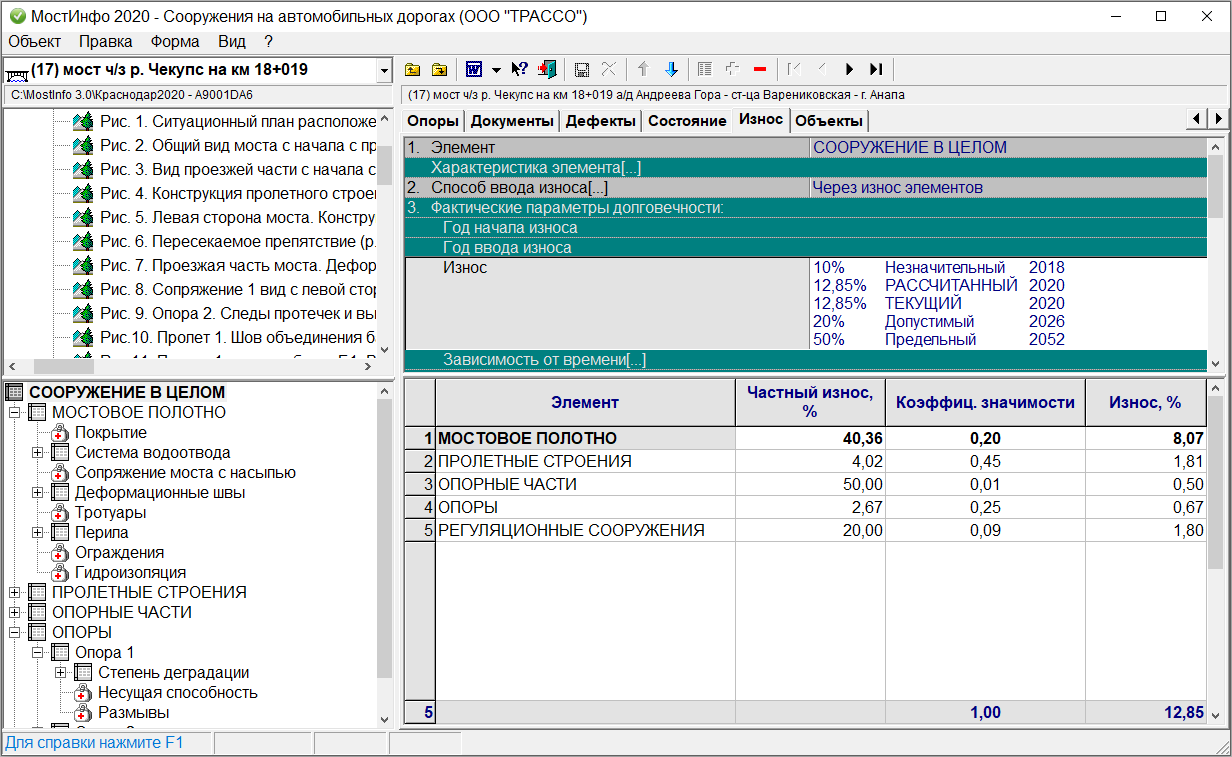
Task: Click medical bag icon beside Покрытие
Action: [x=59, y=433]
